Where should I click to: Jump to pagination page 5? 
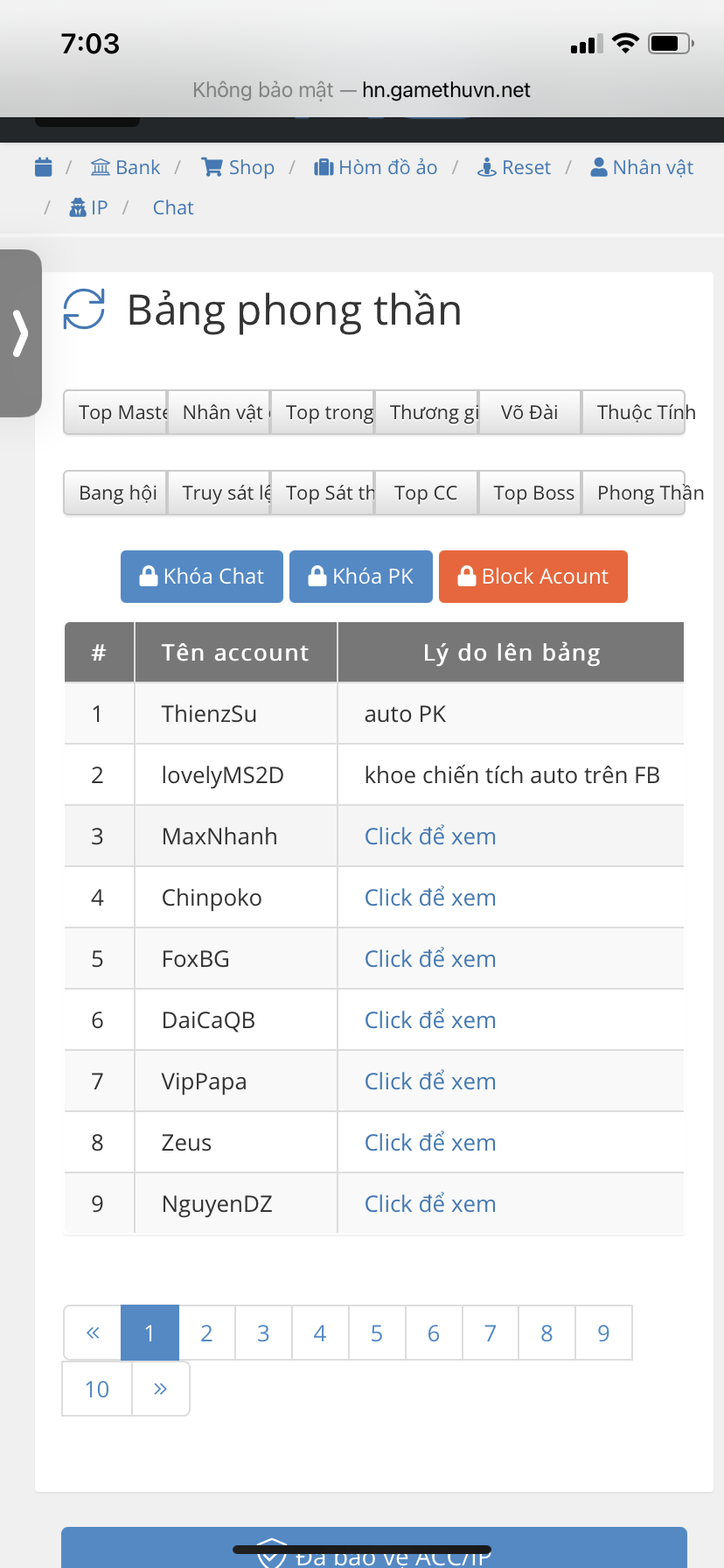pyautogui.click(x=377, y=1333)
